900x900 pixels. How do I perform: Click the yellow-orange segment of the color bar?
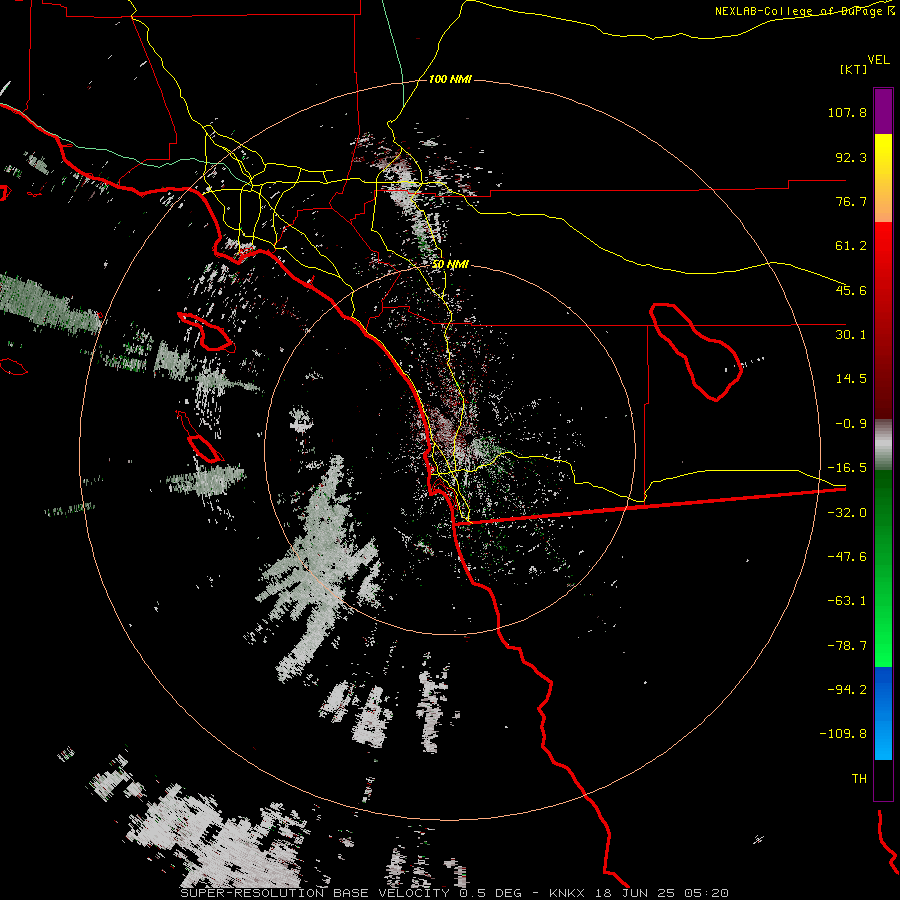[883, 178]
